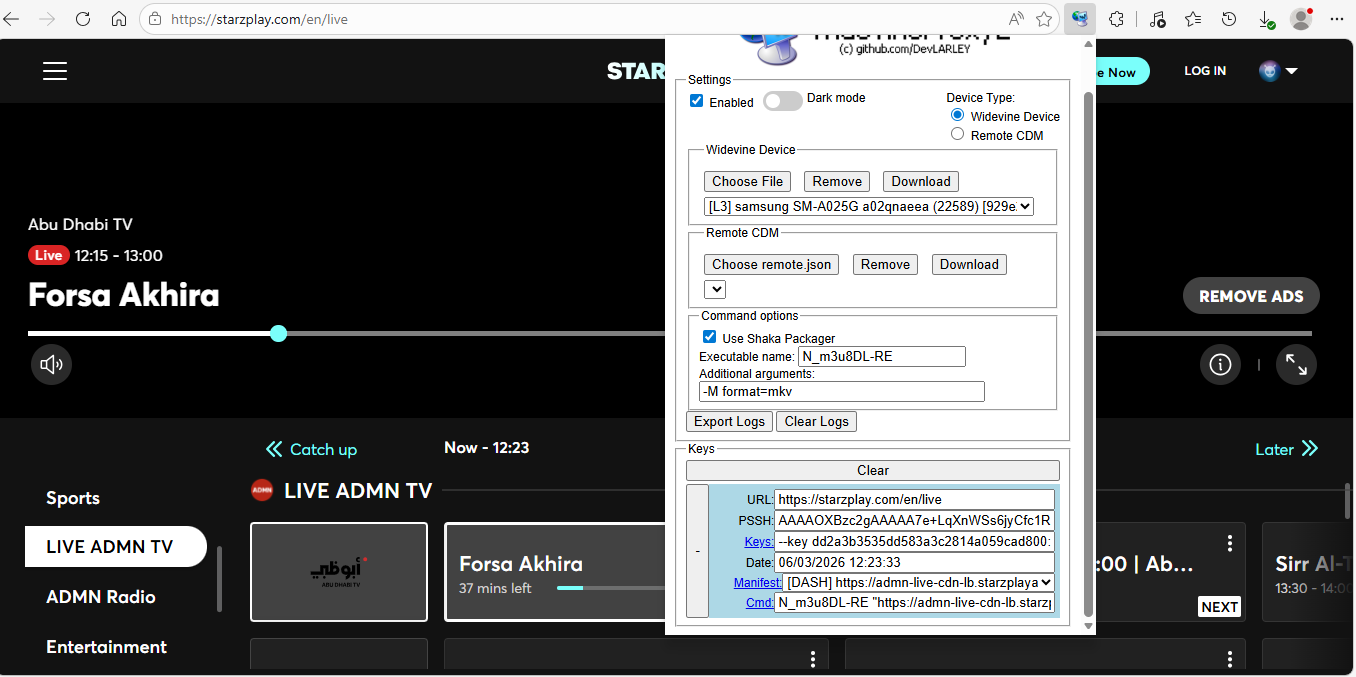The width and height of the screenshot is (1356, 677).
Task: Click Export Logs button
Action: (730, 421)
